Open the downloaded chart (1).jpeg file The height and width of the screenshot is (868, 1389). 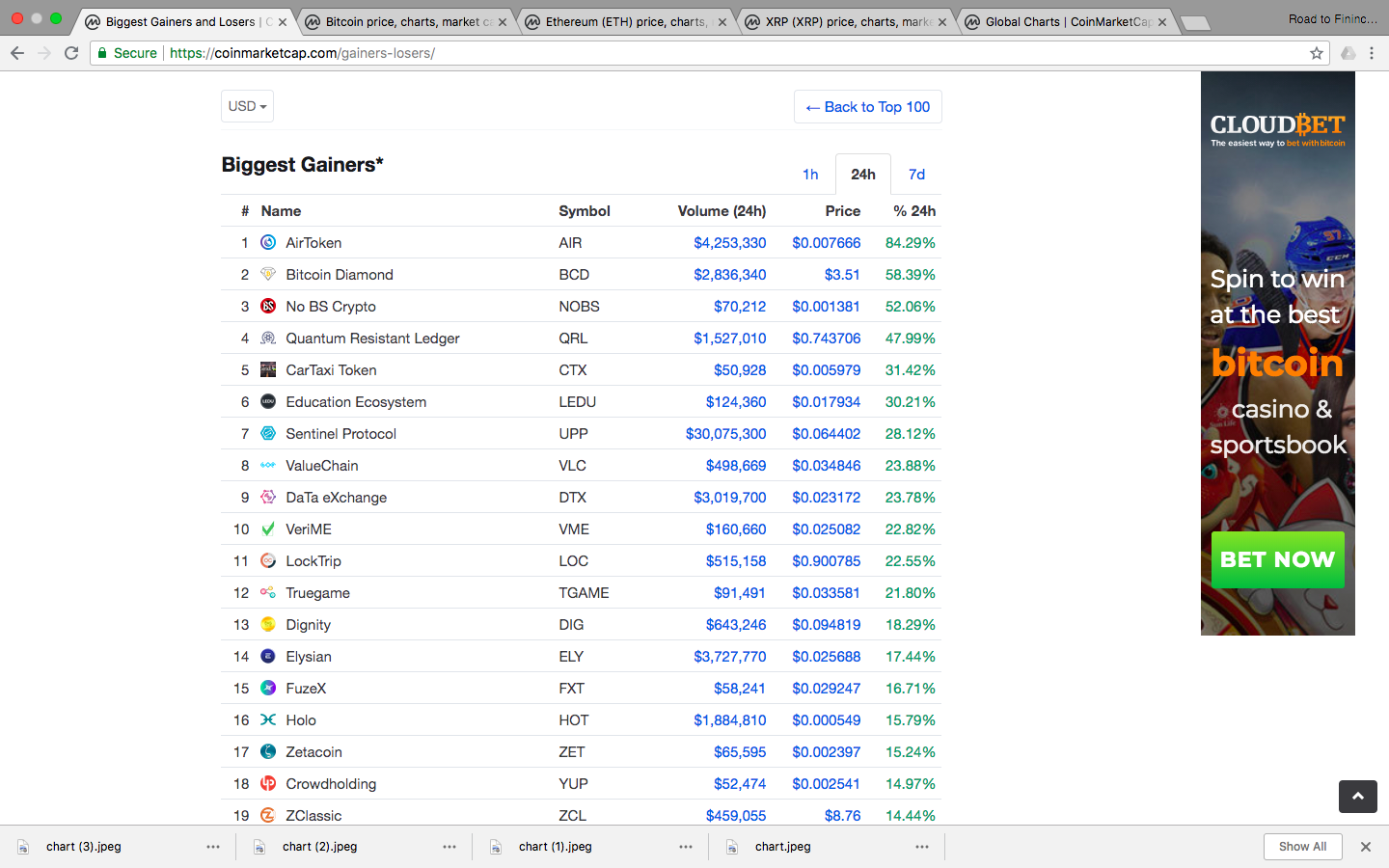tap(556, 847)
